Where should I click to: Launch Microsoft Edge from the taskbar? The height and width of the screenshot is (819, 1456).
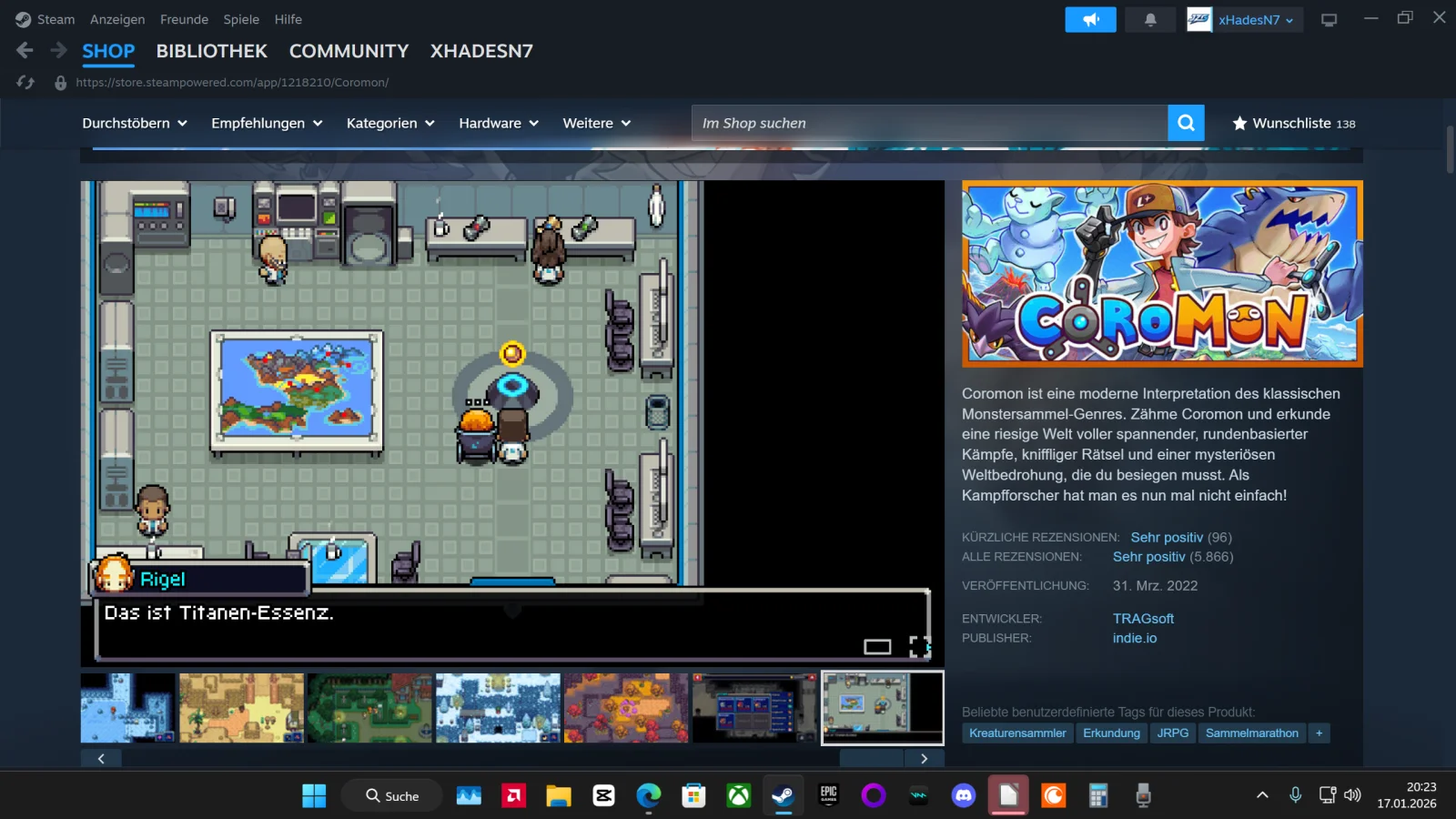pyautogui.click(x=649, y=796)
